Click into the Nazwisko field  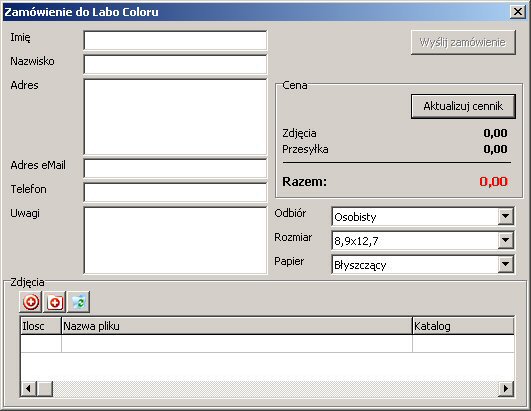pos(175,64)
